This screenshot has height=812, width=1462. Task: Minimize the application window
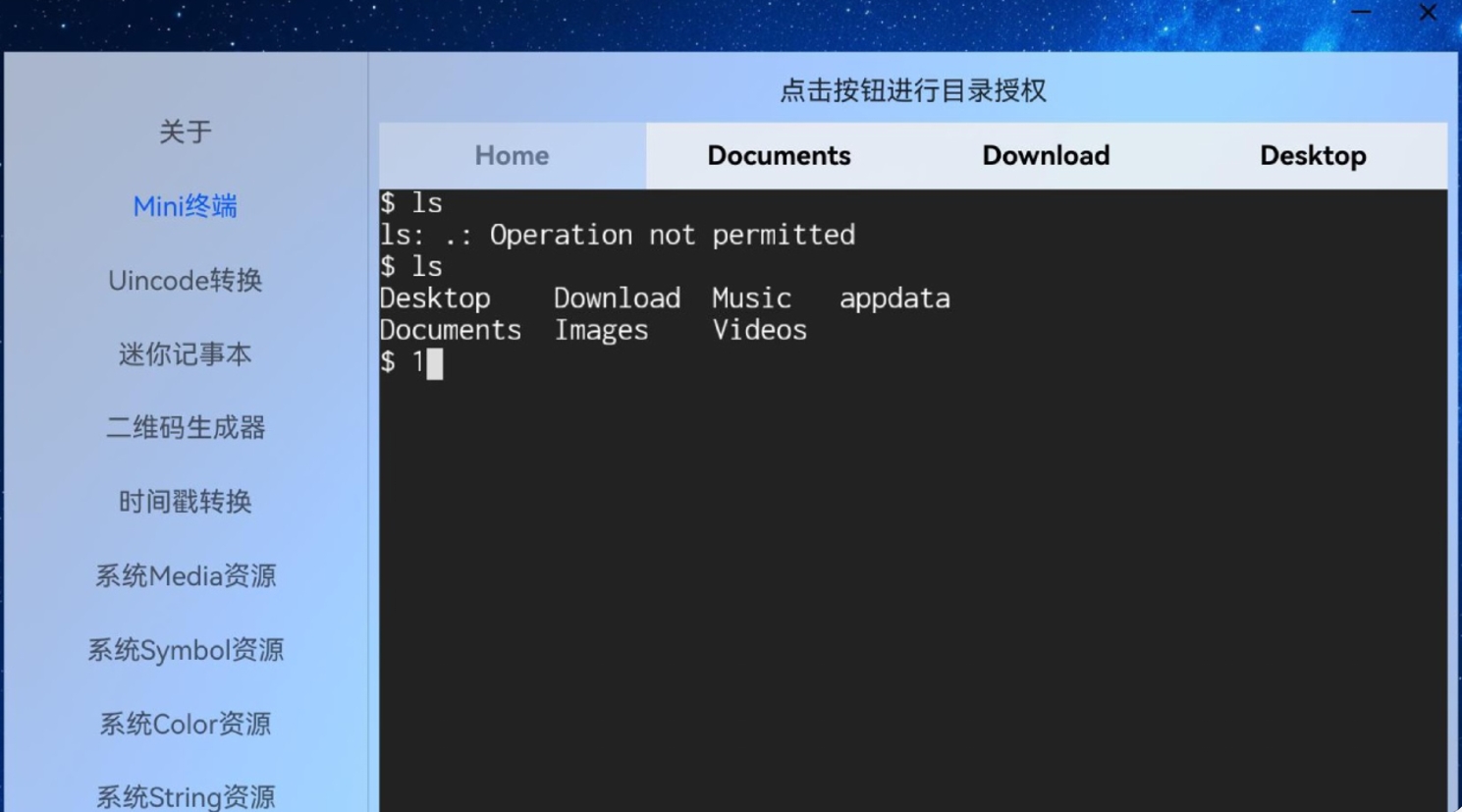coord(1361,13)
